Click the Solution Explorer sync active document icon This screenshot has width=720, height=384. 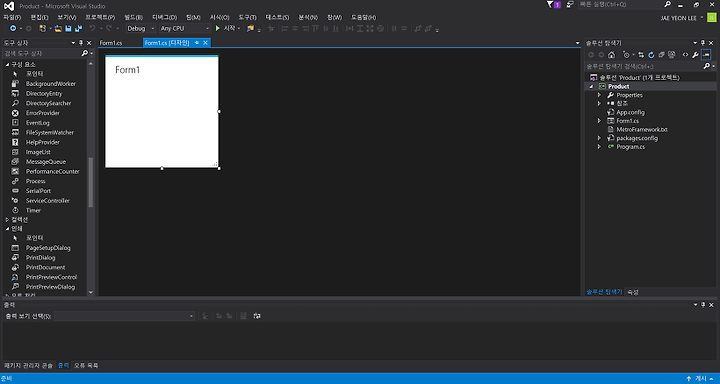641,55
